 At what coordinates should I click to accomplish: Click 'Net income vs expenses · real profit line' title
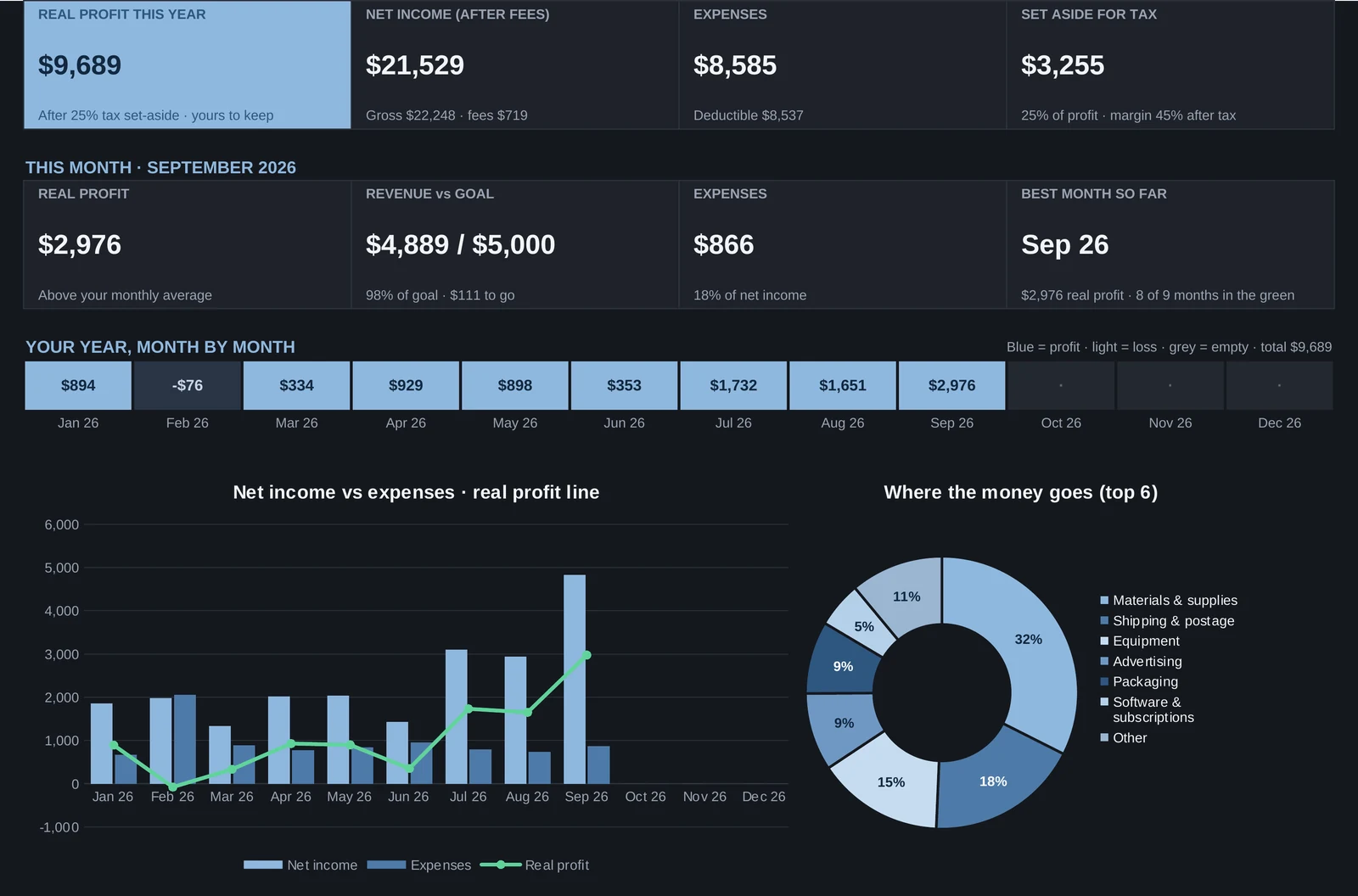[x=416, y=492]
